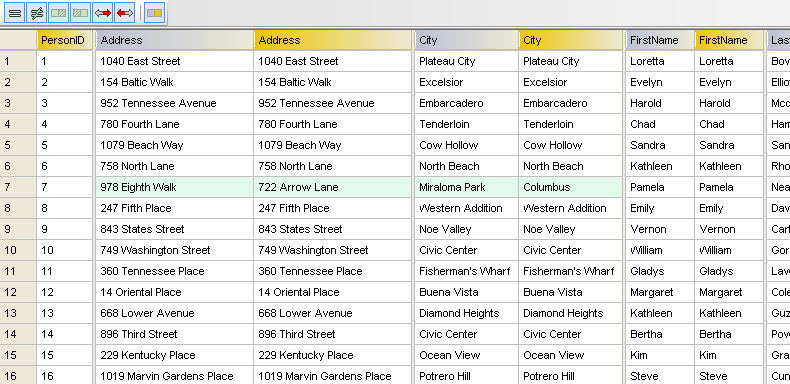Select row header number 16
This screenshot has height=384, width=790.
(18, 376)
